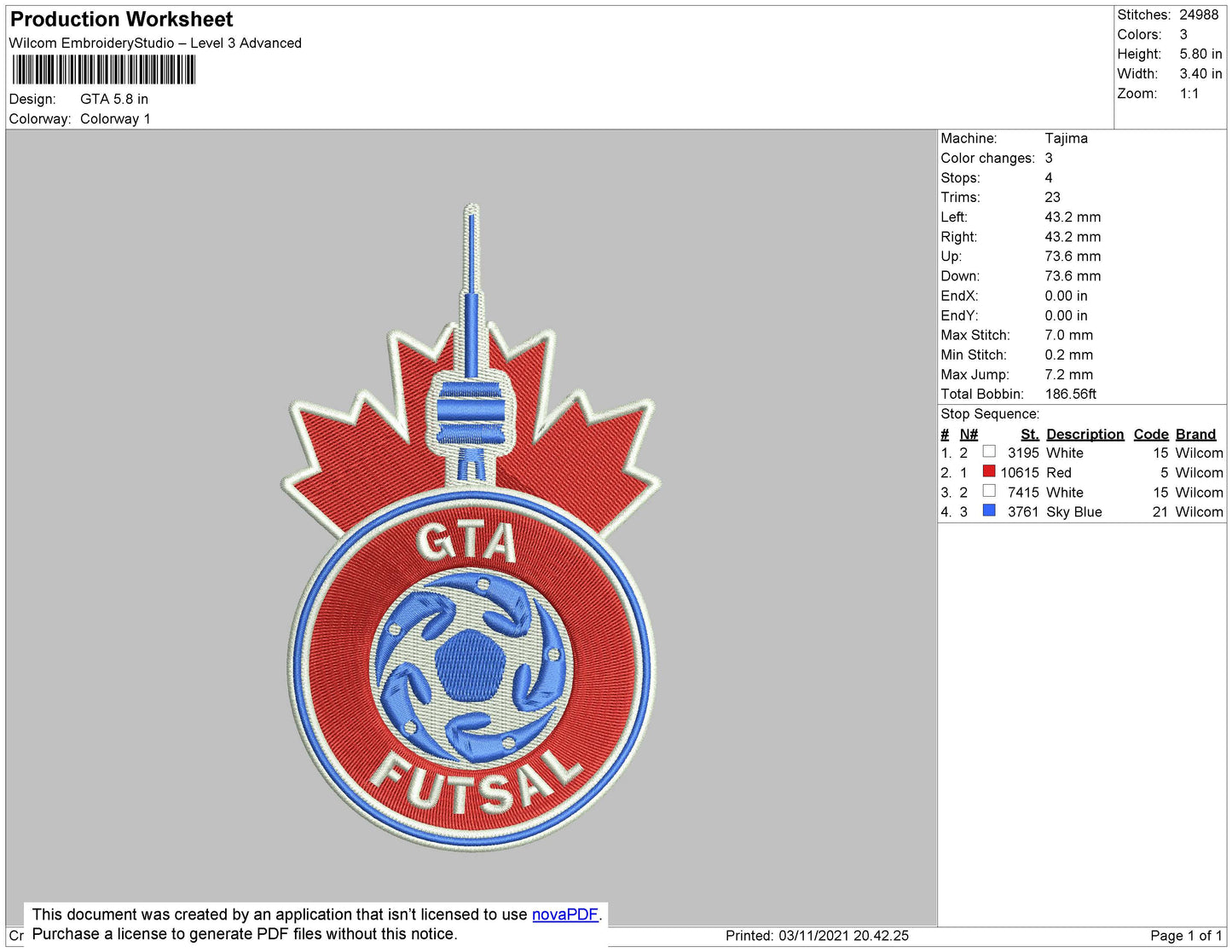Click the white swatch in stop 1
This screenshot has width=1232, height=952.
point(989,452)
